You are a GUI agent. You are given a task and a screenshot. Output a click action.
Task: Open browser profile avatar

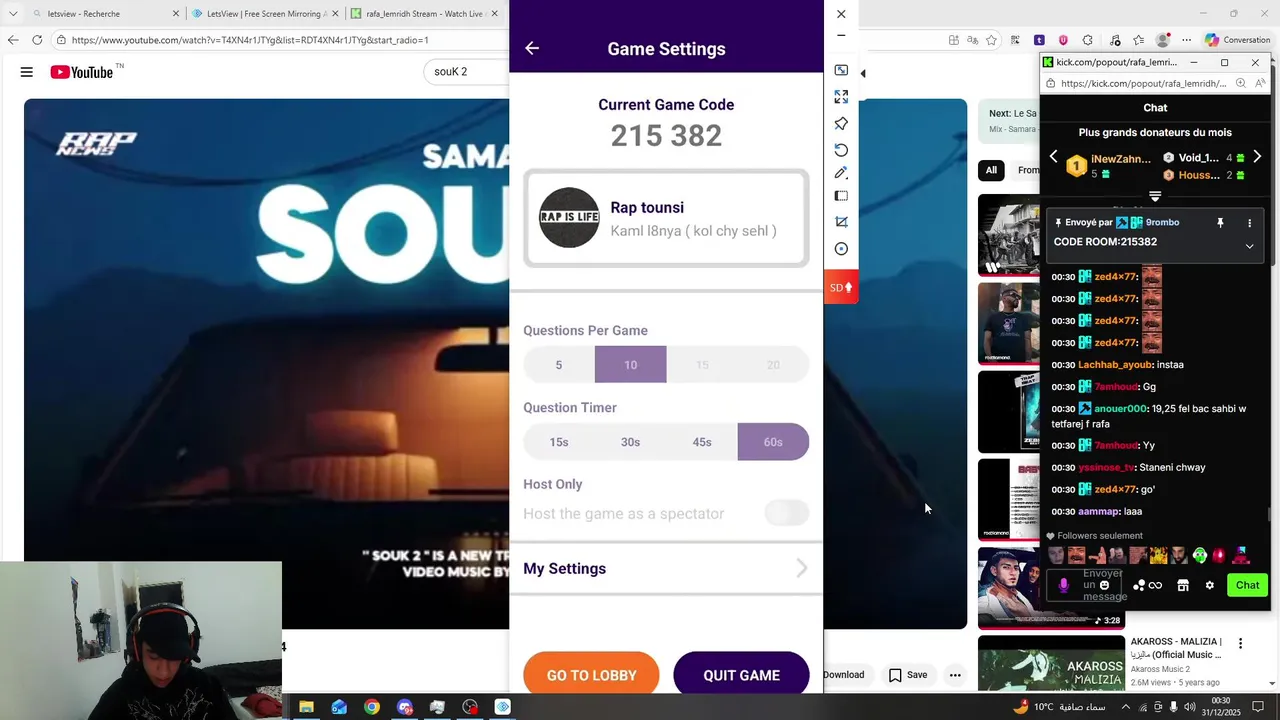click(x=1162, y=40)
